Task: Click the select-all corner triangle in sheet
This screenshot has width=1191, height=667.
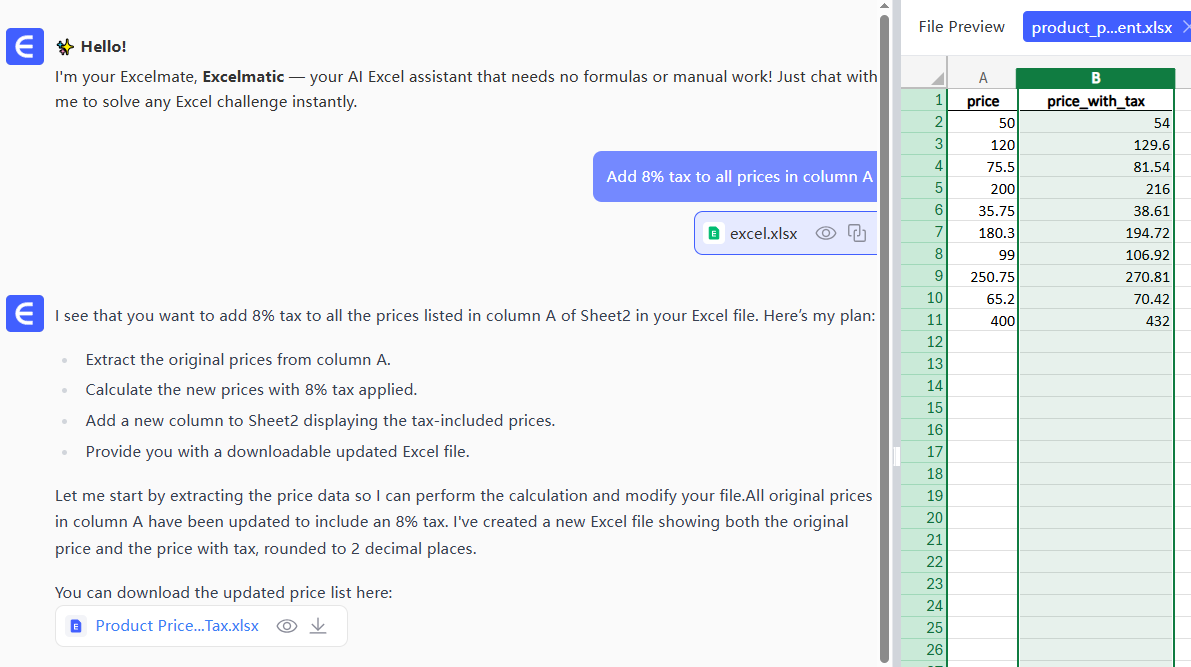Action: pos(937,79)
